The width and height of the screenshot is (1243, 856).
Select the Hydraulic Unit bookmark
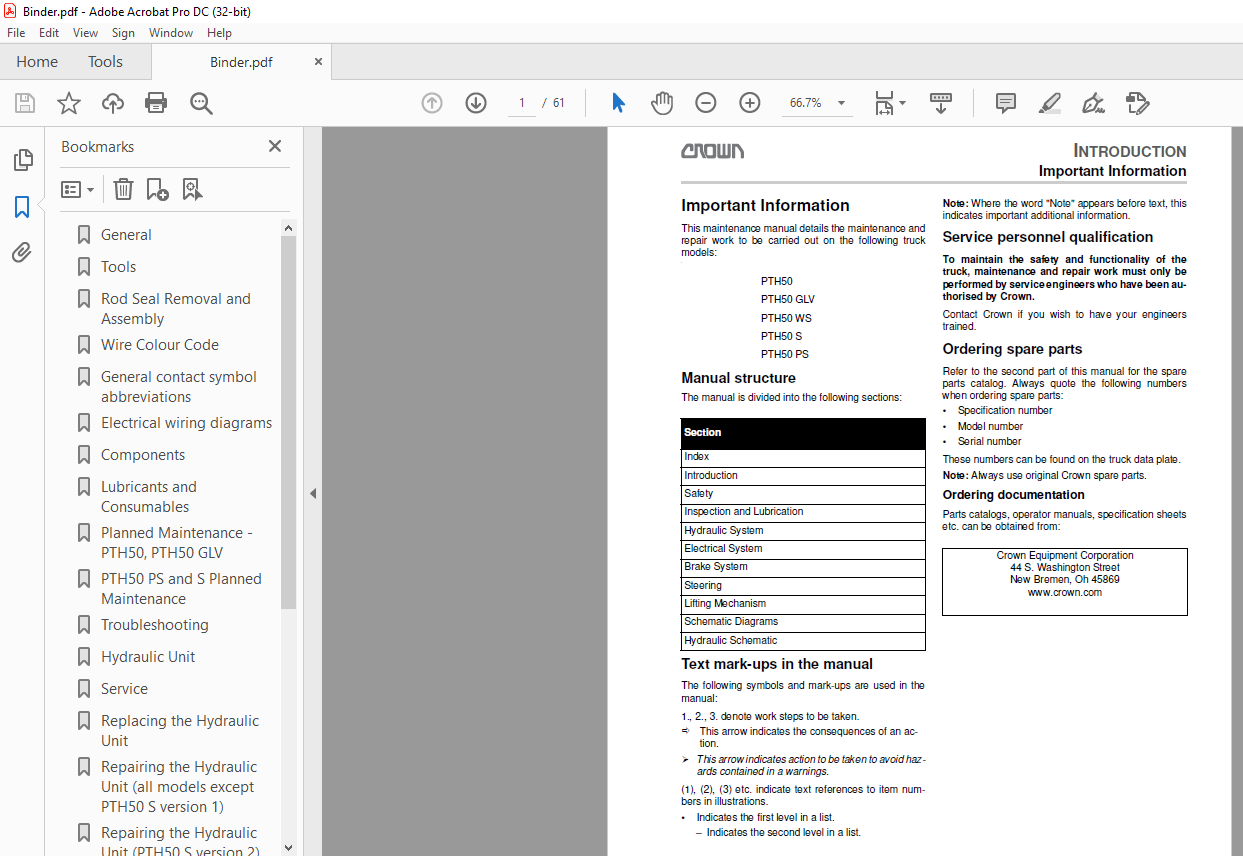[148, 657]
